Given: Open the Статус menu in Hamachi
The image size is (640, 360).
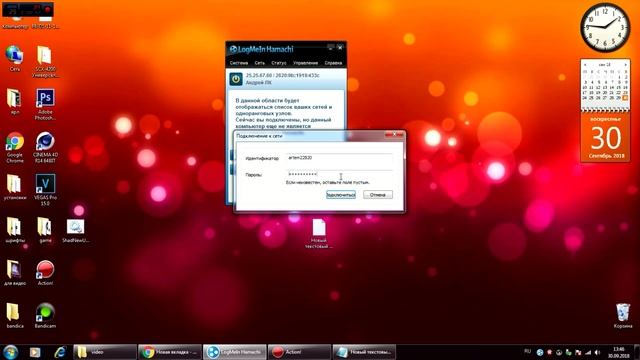Looking at the screenshot, I should point(279,63).
